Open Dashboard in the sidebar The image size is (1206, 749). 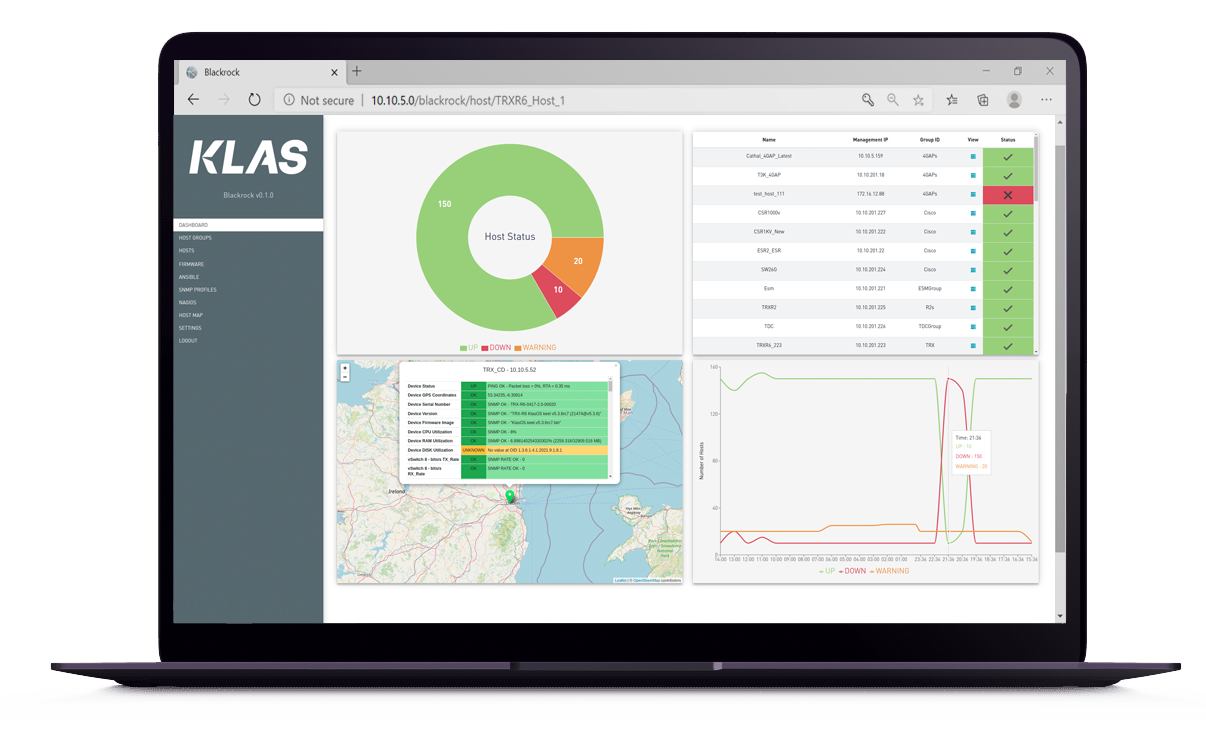pyautogui.click(x=248, y=225)
